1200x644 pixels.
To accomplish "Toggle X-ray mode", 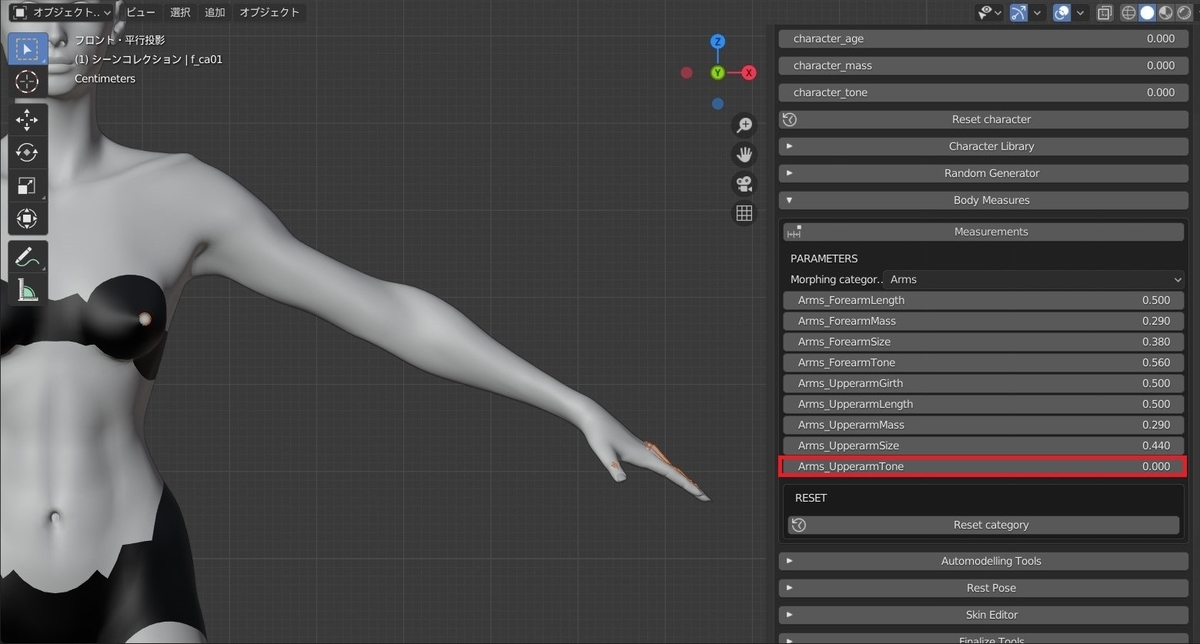I will (1104, 12).
